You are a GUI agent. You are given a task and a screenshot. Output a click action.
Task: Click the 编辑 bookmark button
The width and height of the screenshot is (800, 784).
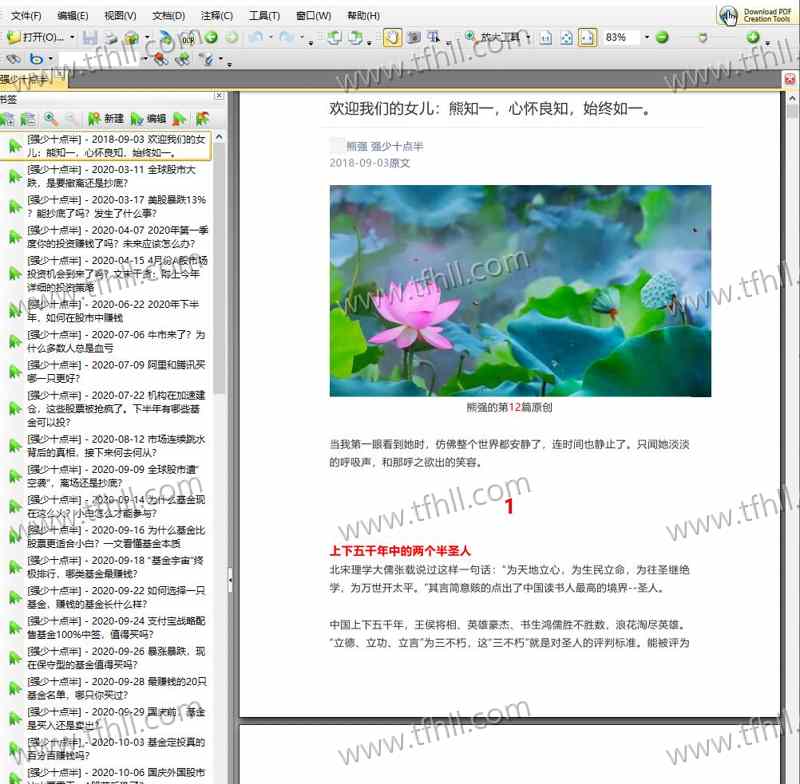point(147,118)
